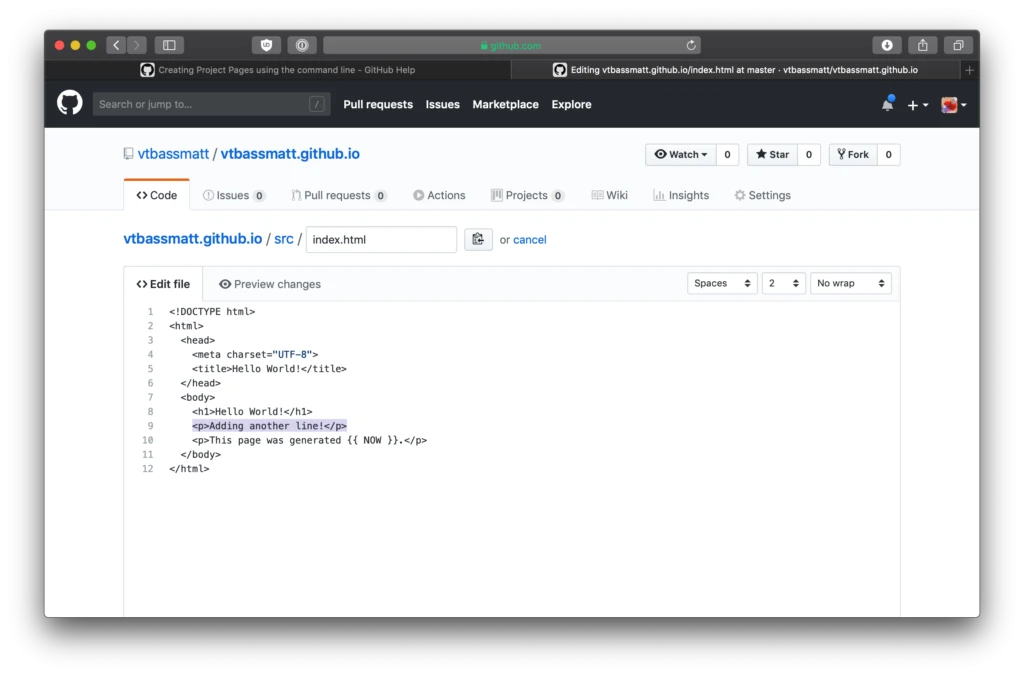Click the GitHub Octocat logo

(69, 103)
